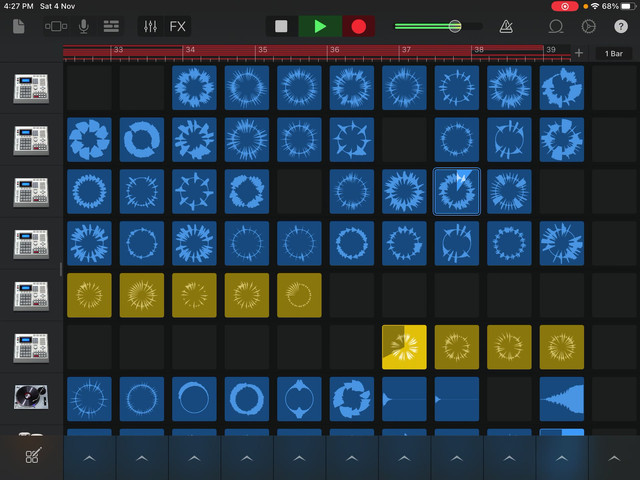The width and height of the screenshot is (640, 480).
Task: Jump to bar 38 on ruler
Action: 479,49
